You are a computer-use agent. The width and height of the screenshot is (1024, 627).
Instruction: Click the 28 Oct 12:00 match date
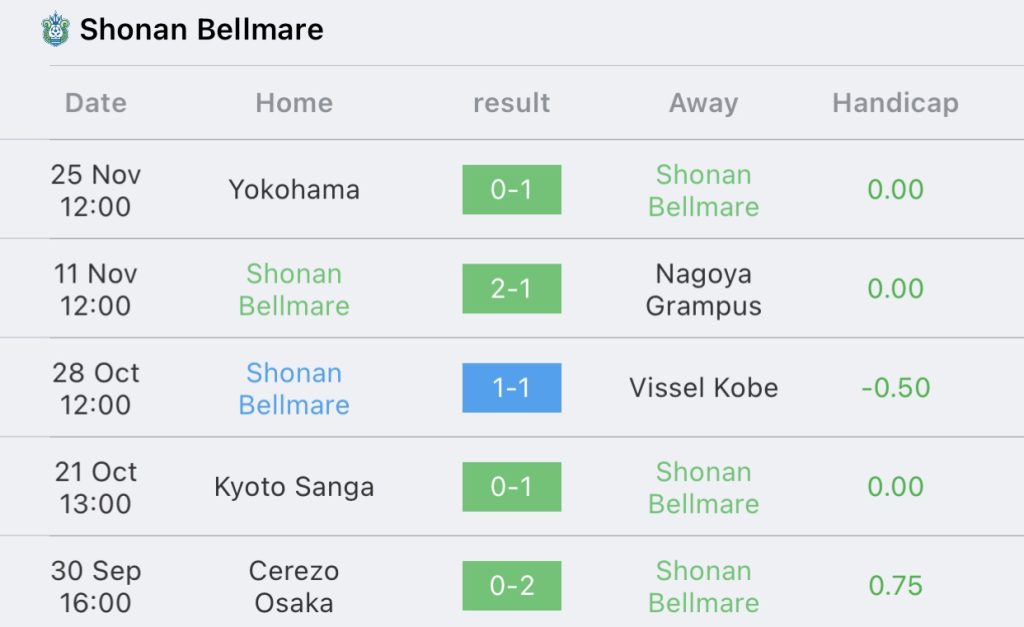click(x=96, y=389)
